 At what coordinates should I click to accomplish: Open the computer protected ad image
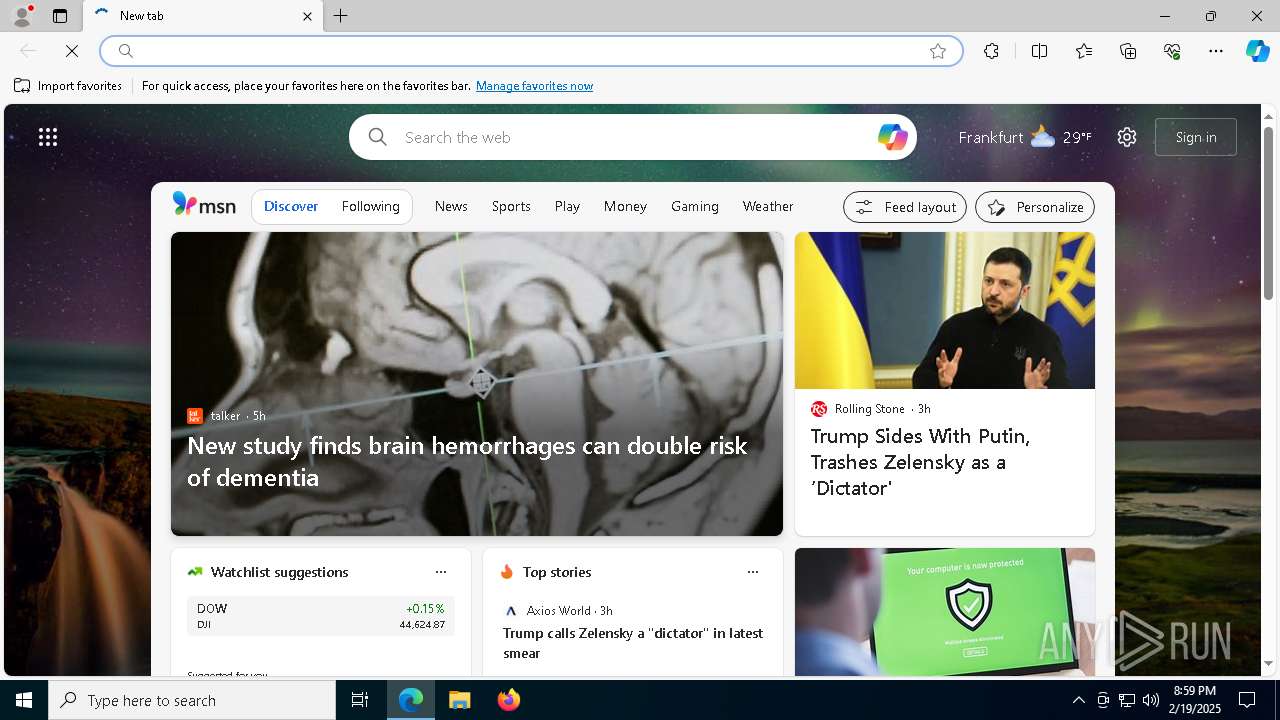(945, 612)
